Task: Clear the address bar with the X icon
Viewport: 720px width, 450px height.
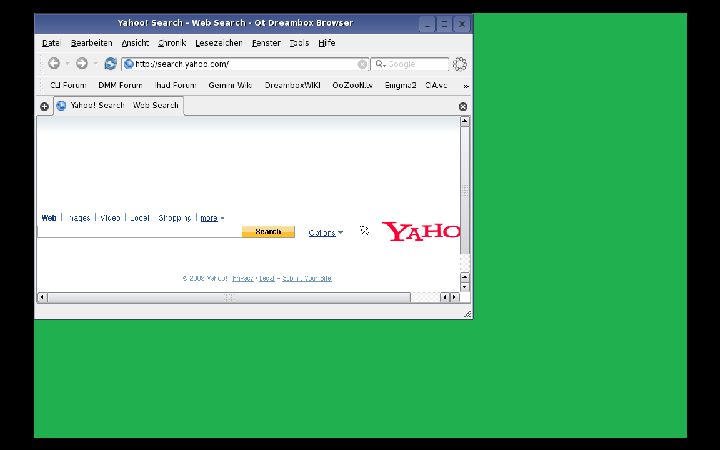Action: click(x=362, y=64)
